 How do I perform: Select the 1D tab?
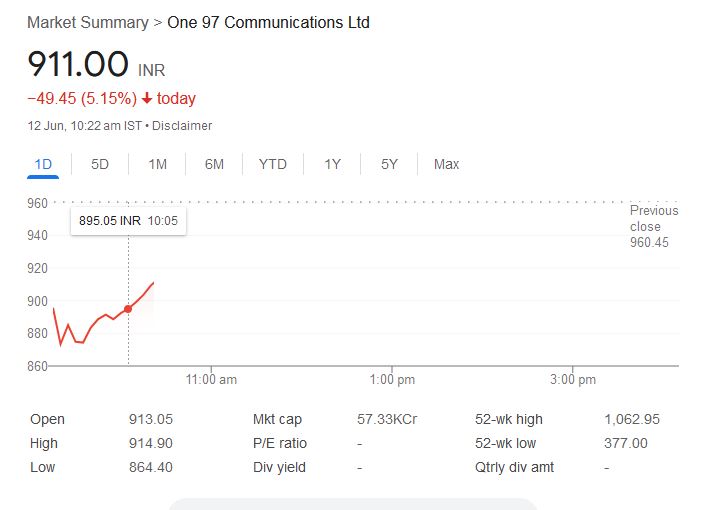click(x=43, y=164)
